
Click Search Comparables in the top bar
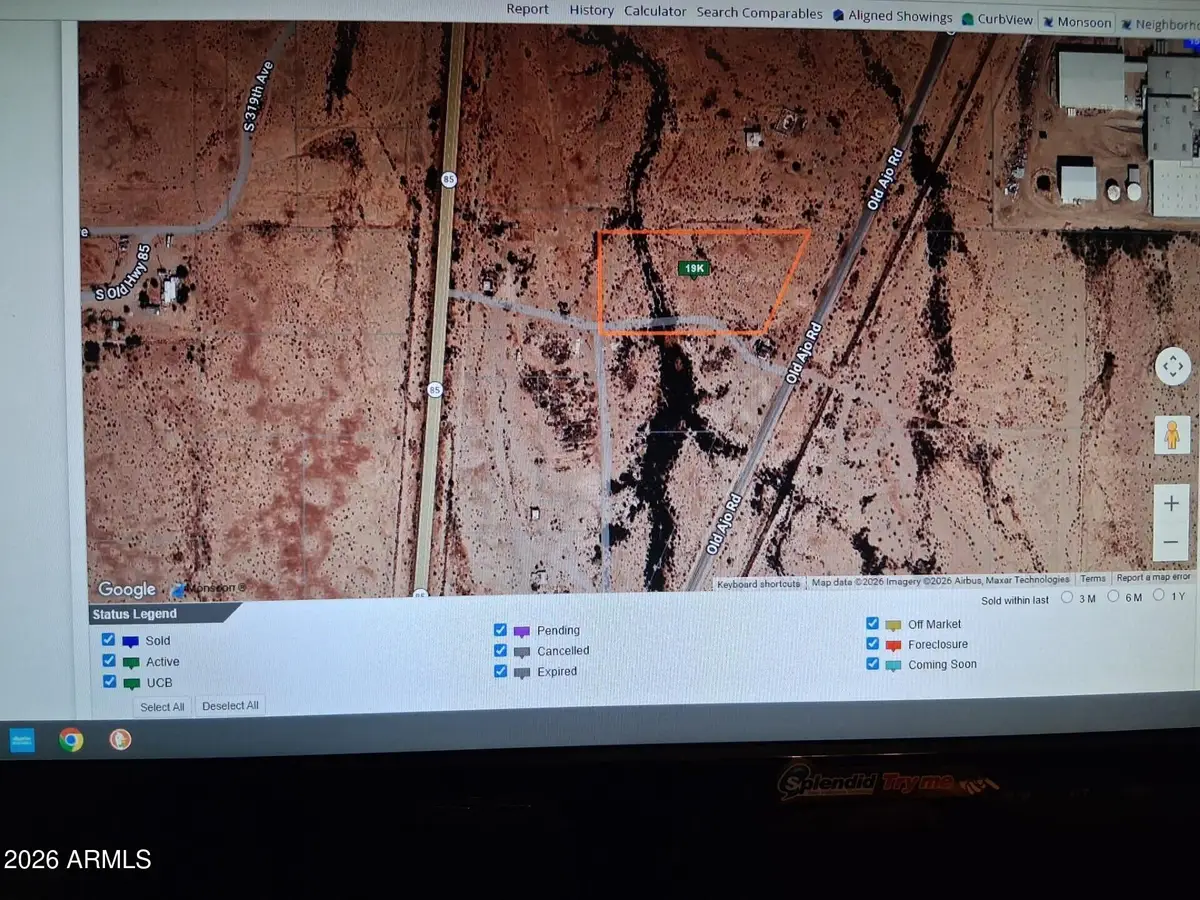point(759,12)
